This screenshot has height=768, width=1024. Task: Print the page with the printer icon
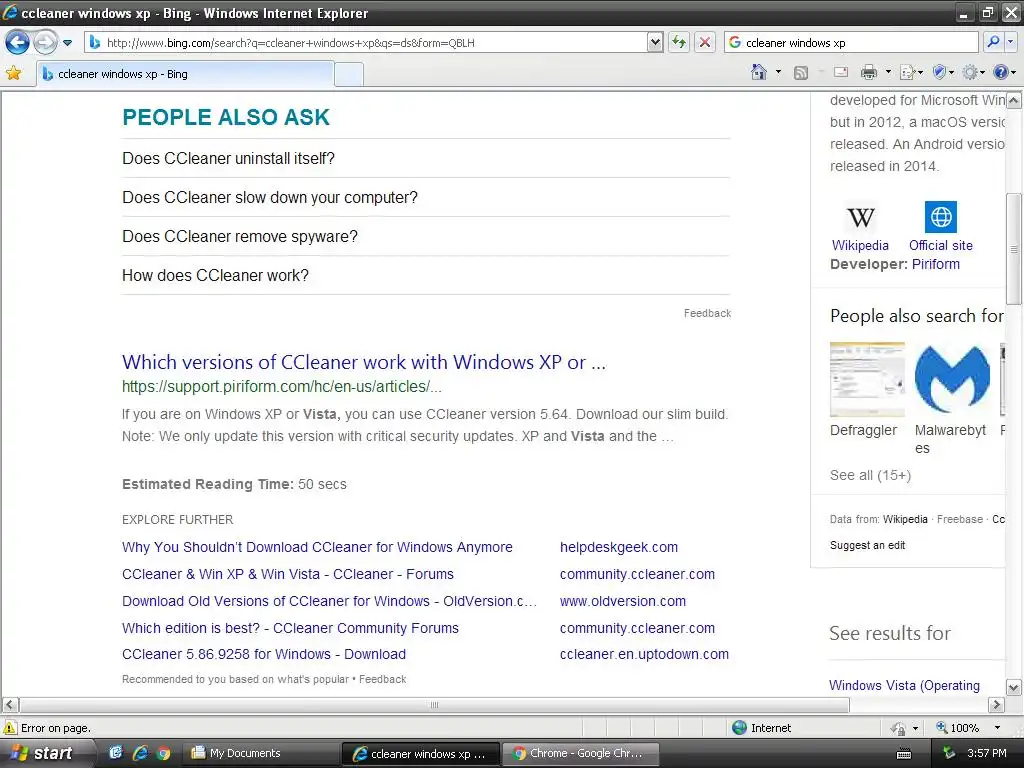coord(869,72)
